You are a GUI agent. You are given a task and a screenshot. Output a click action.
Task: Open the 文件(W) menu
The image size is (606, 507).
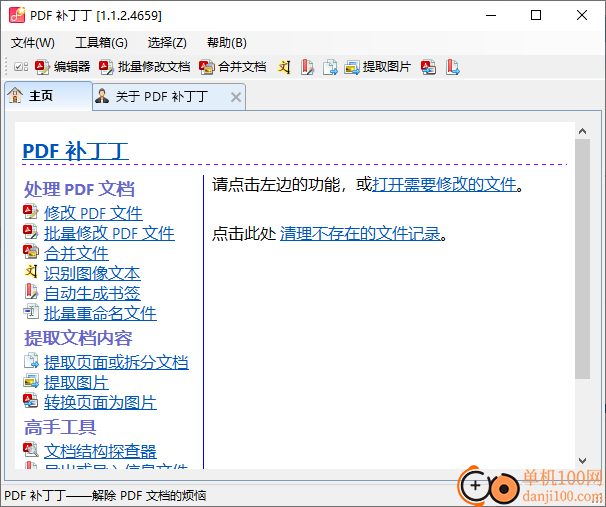tap(32, 43)
